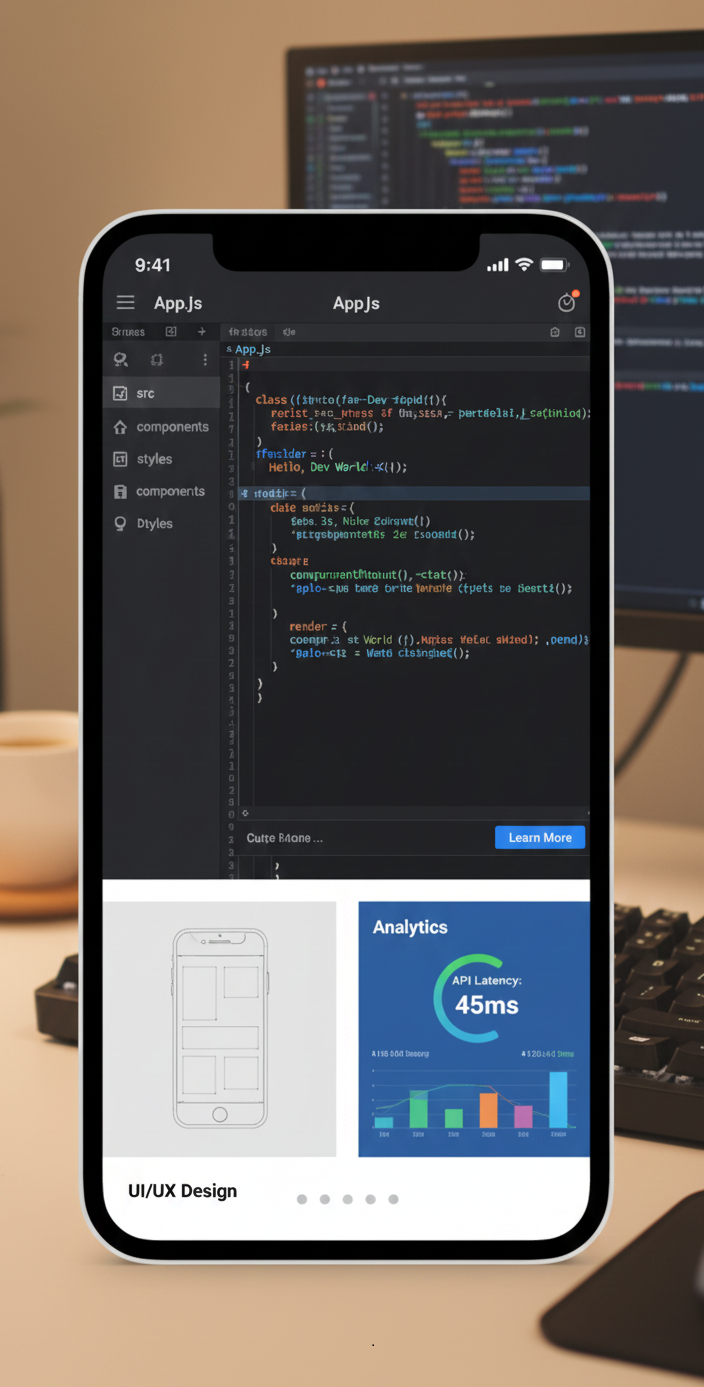The width and height of the screenshot is (704, 1387).
Task: Click the UI/UX Design label
Action: [182, 1191]
